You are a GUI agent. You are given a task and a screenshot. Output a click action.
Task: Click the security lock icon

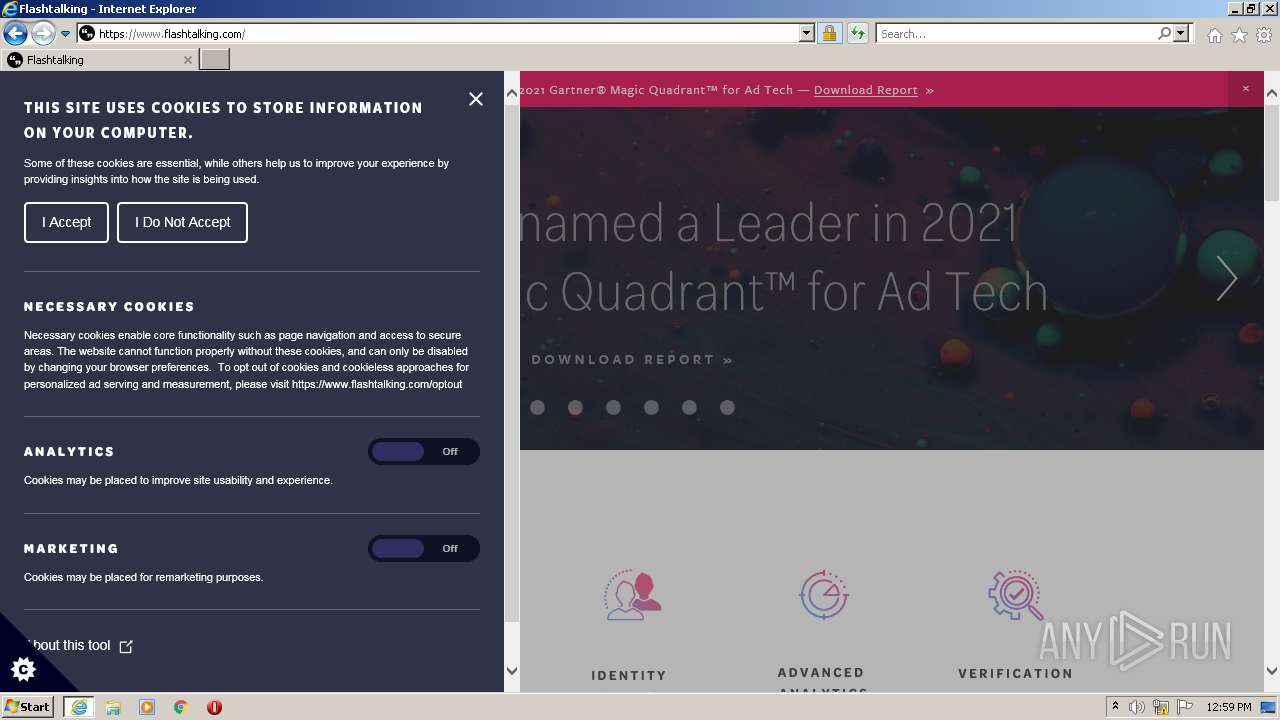[x=829, y=34]
